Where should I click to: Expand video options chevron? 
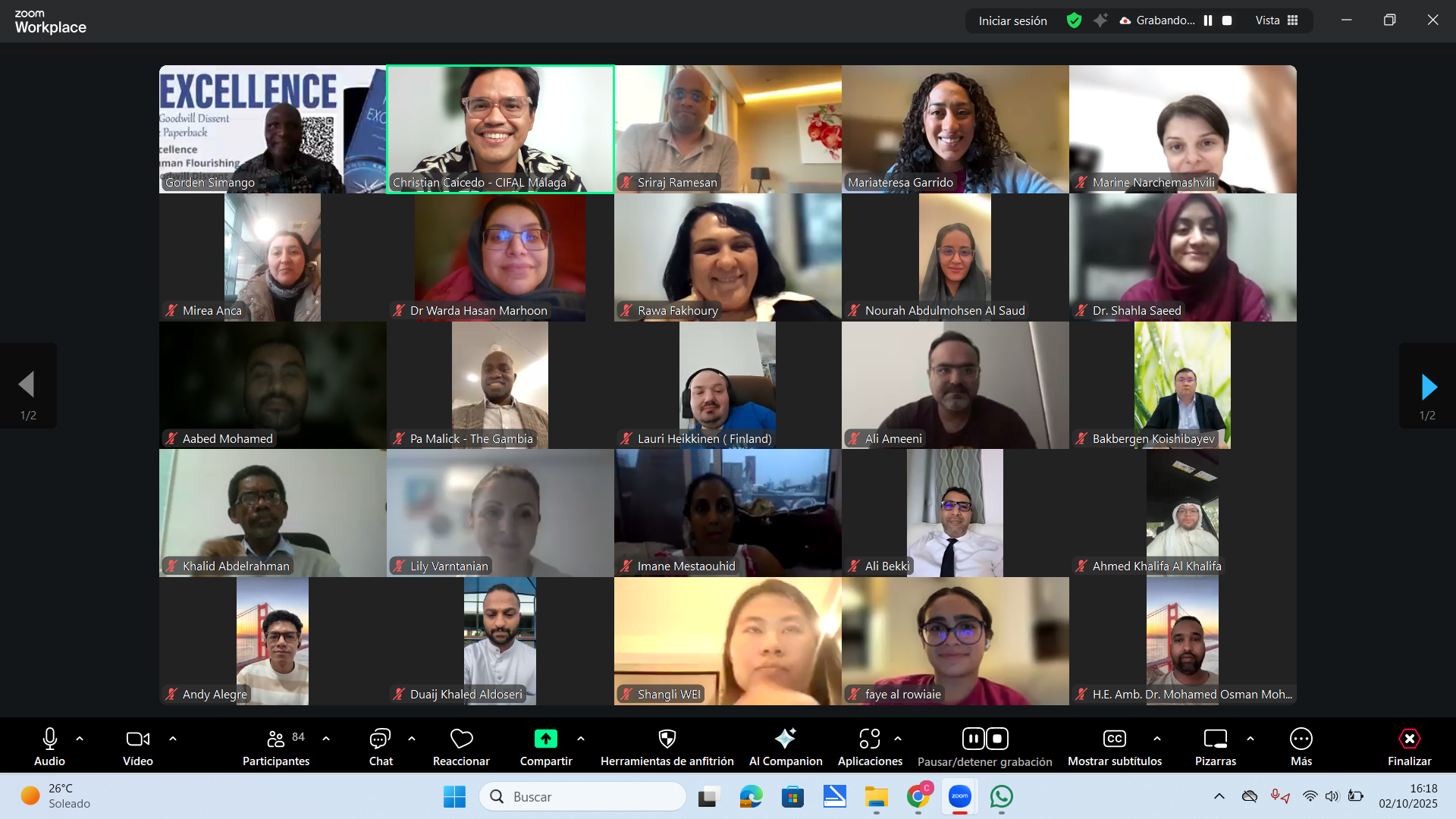(x=173, y=738)
